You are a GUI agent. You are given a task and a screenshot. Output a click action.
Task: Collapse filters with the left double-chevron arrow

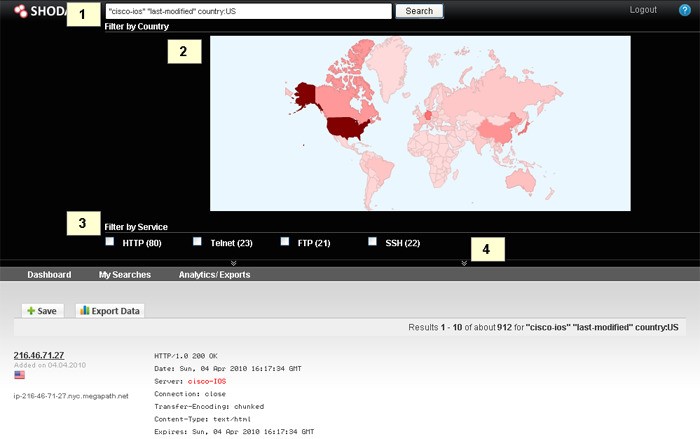point(233,263)
